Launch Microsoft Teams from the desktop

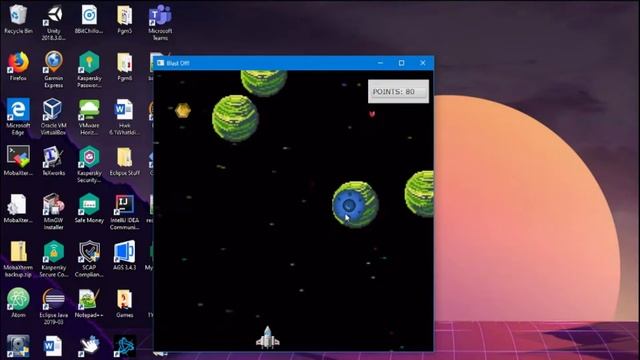coord(160,22)
